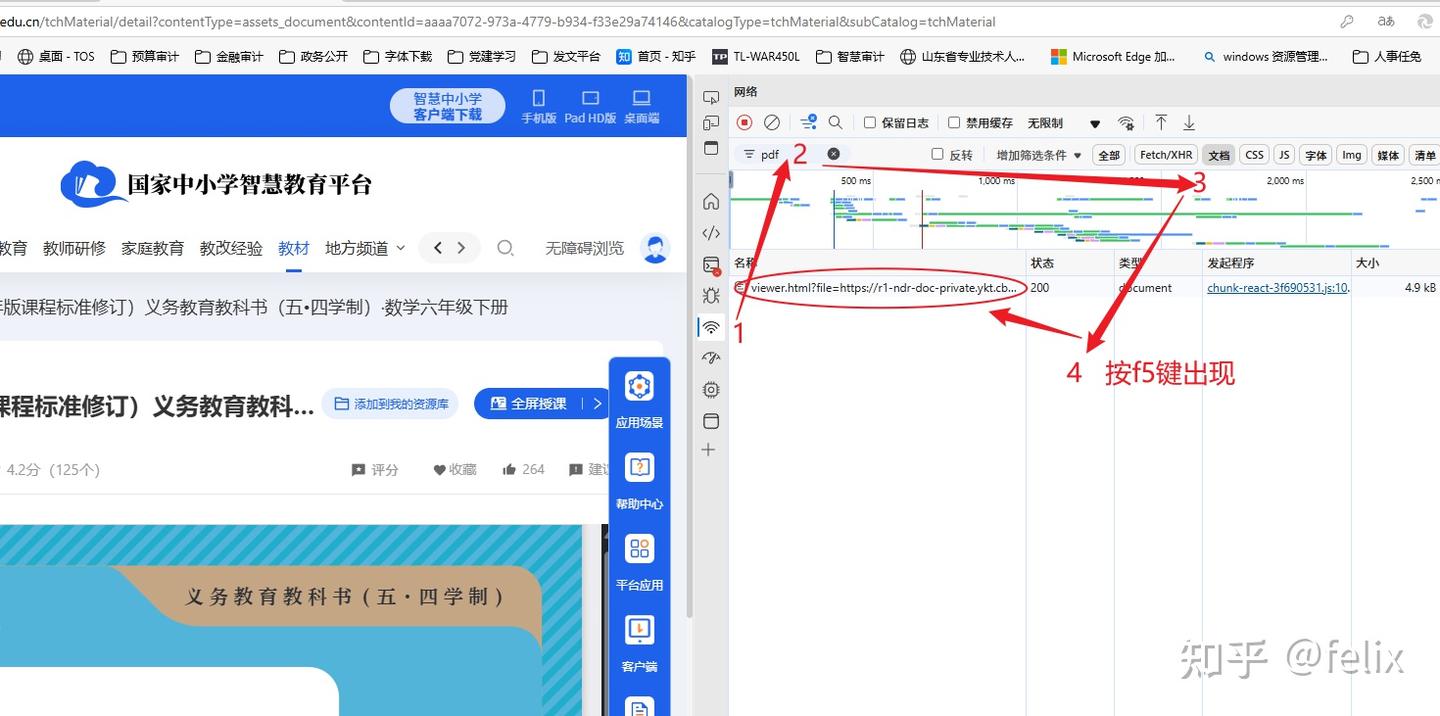This screenshot has width=1440, height=716.
Task: Select the Network panel wifi icon
Action: coord(711,326)
